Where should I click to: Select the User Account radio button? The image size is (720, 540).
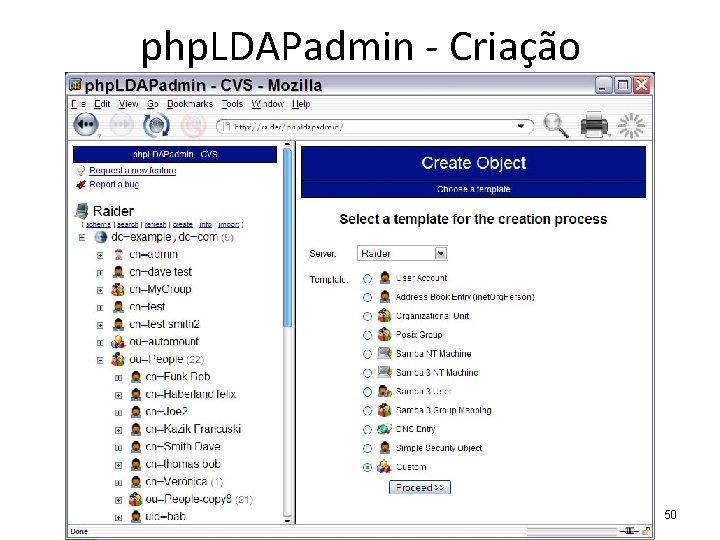click(367, 279)
